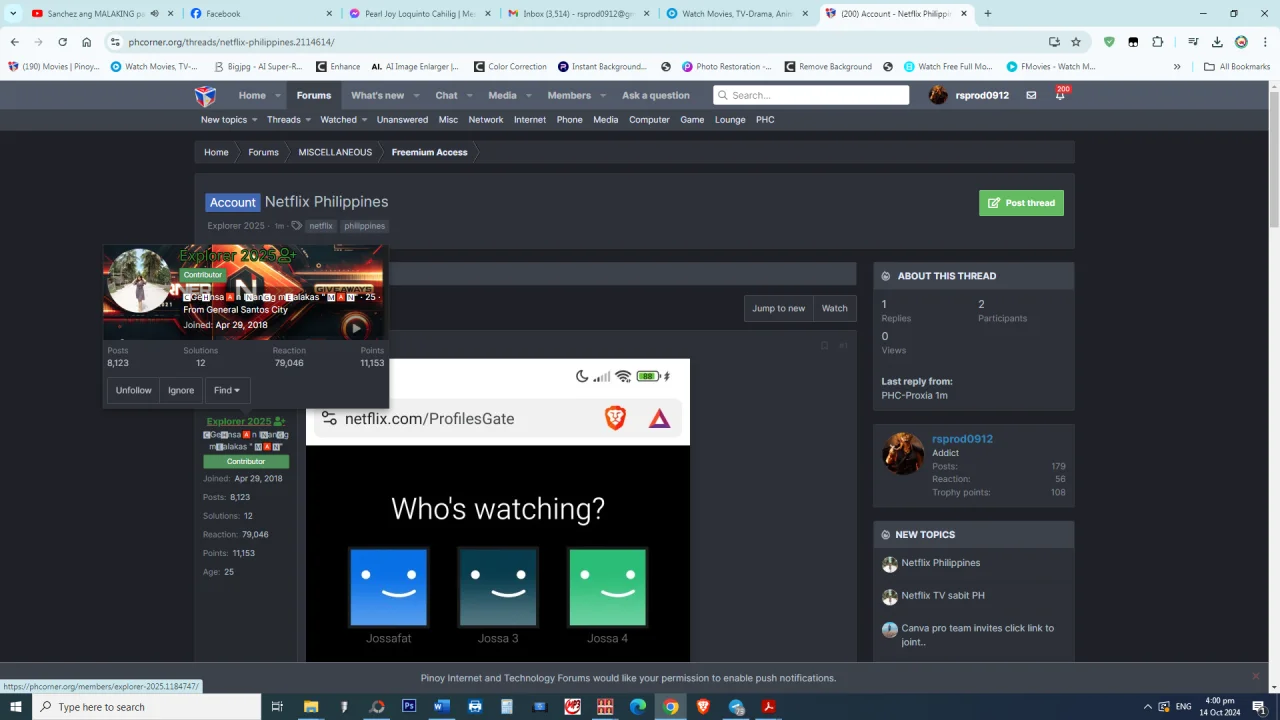The height and width of the screenshot is (720, 1280).
Task: Expand the What's new dropdown arrow
Action: [x=415, y=96]
